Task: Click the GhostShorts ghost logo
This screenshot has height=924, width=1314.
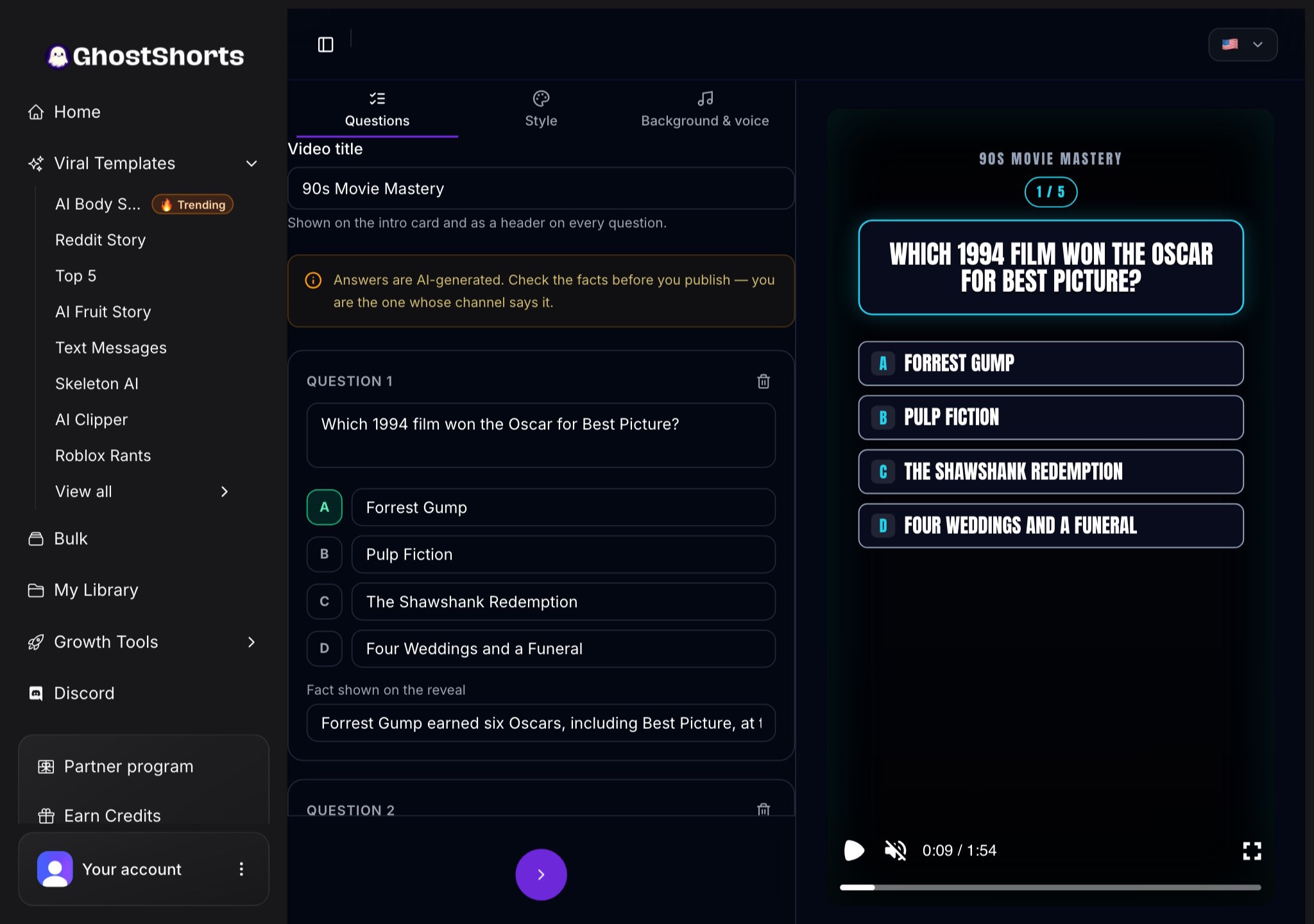Action: click(x=58, y=56)
